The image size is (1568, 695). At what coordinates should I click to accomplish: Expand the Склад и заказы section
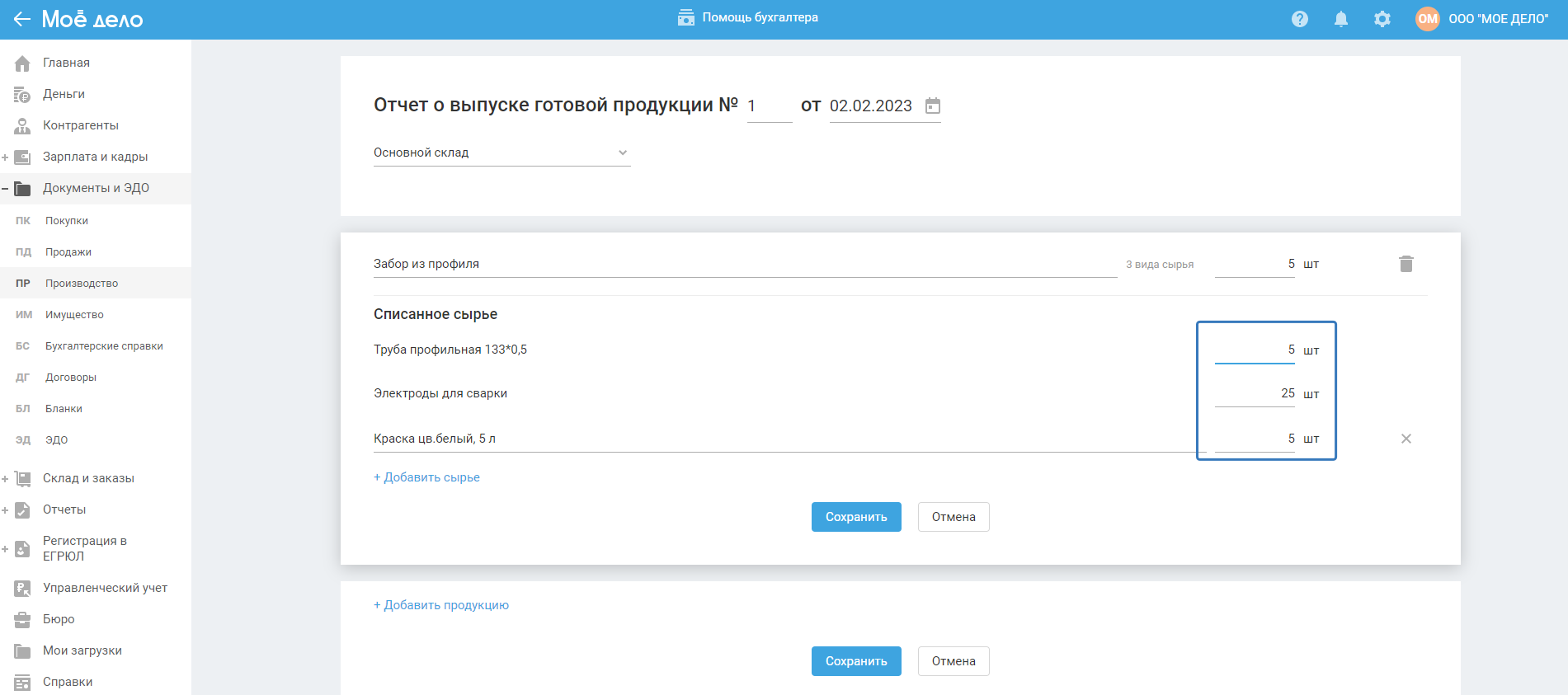point(5,478)
